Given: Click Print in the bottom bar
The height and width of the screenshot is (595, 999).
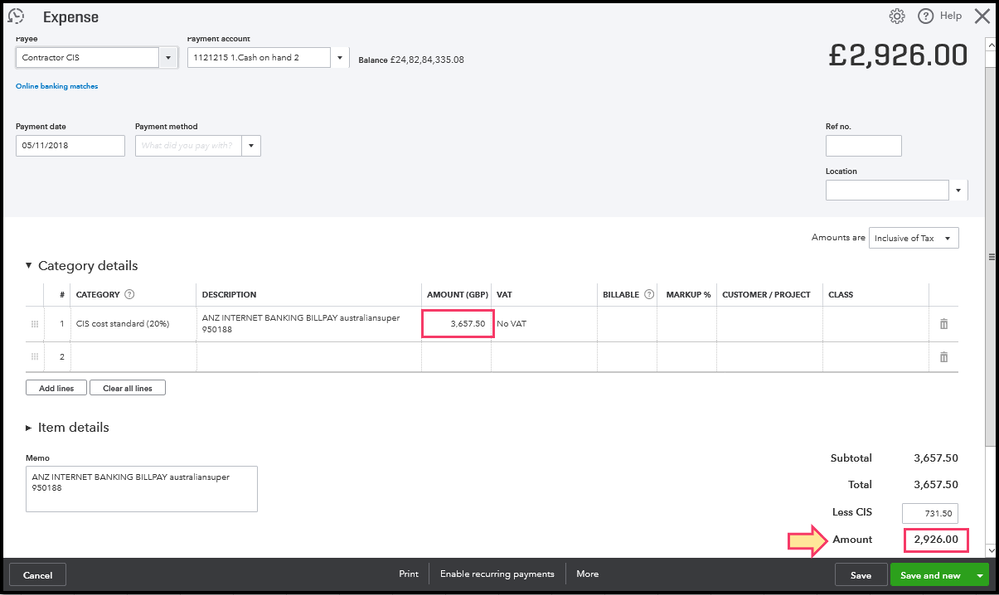Looking at the screenshot, I should (408, 574).
